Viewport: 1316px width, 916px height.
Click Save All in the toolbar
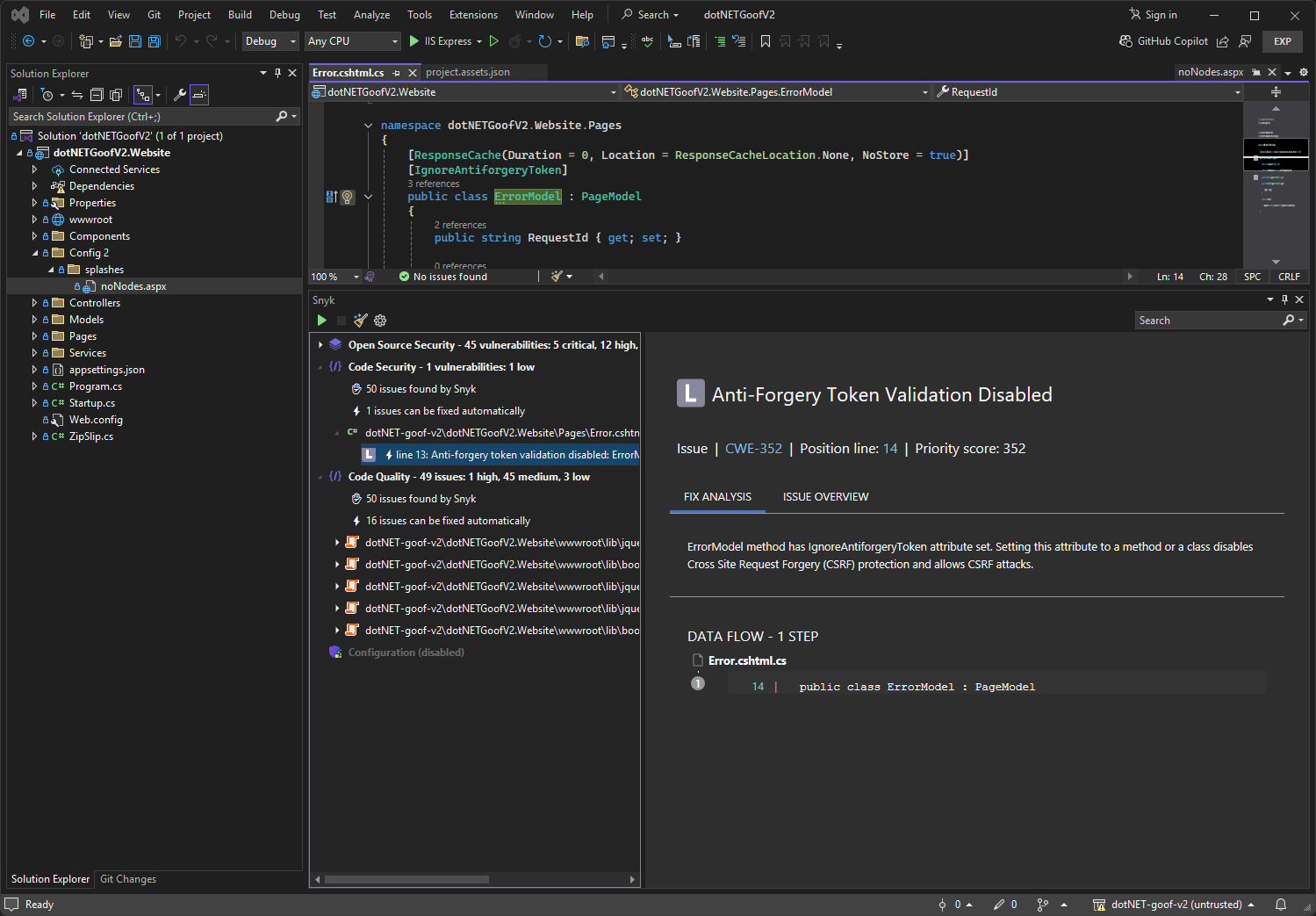click(x=155, y=41)
